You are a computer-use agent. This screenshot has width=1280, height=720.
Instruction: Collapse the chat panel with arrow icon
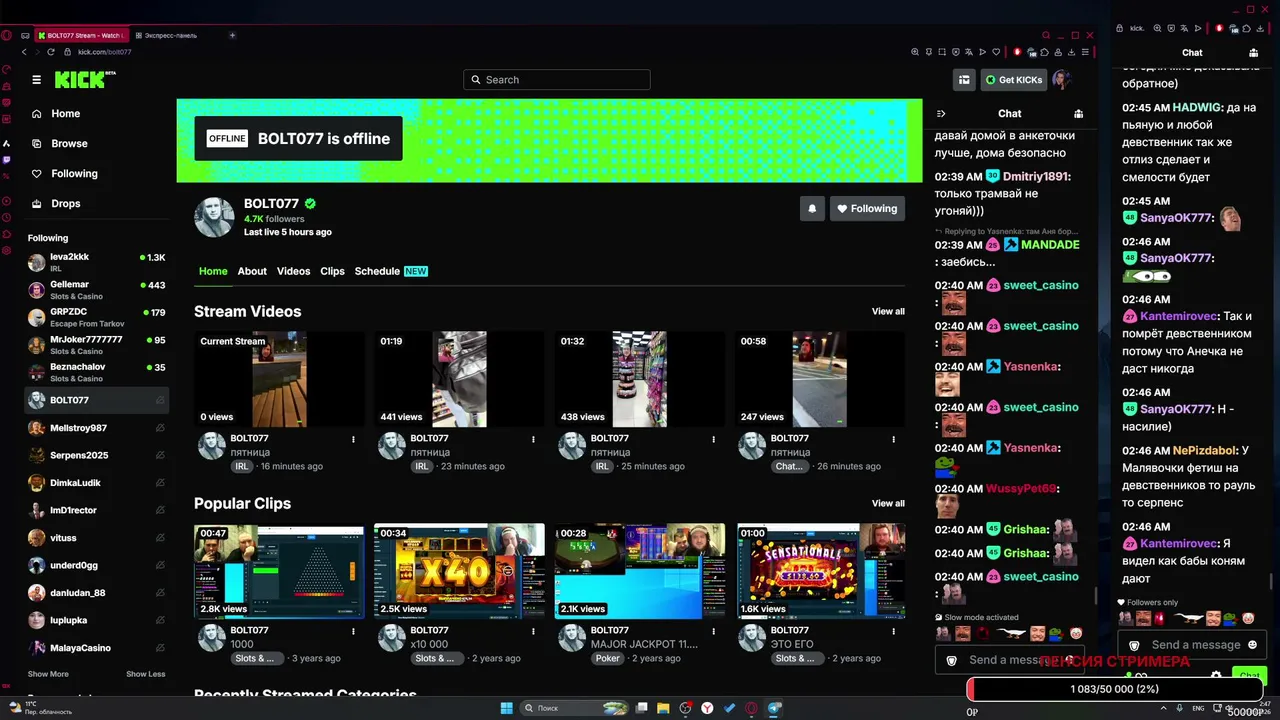(941, 114)
